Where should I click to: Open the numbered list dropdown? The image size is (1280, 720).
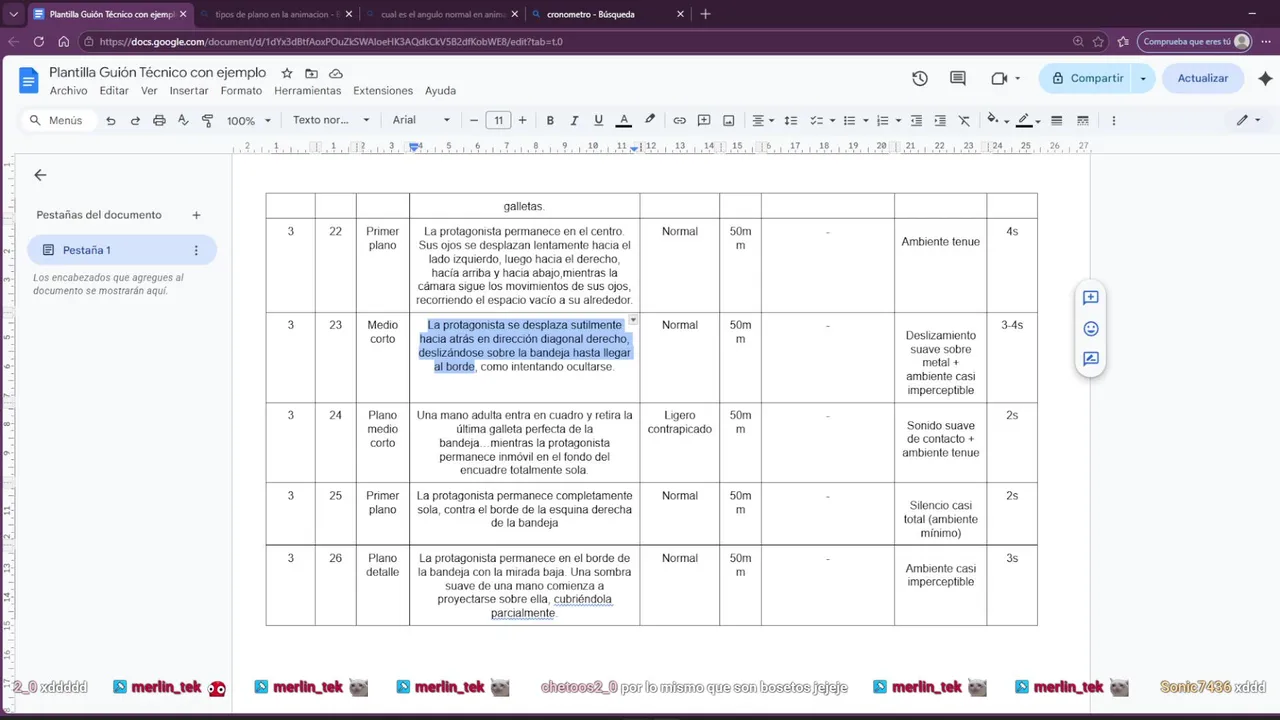coord(887,120)
